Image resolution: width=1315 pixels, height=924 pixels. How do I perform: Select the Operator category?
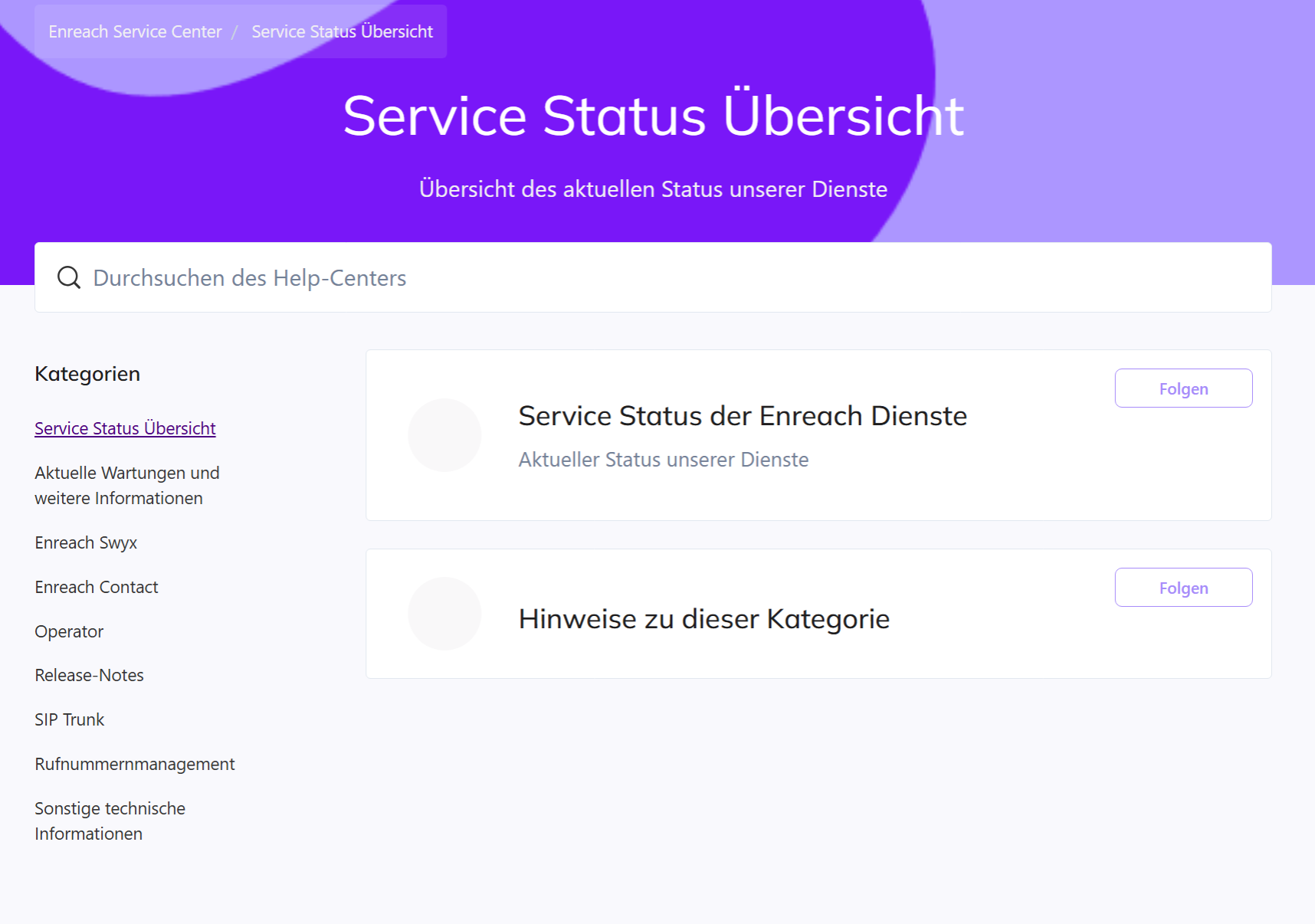[69, 631]
